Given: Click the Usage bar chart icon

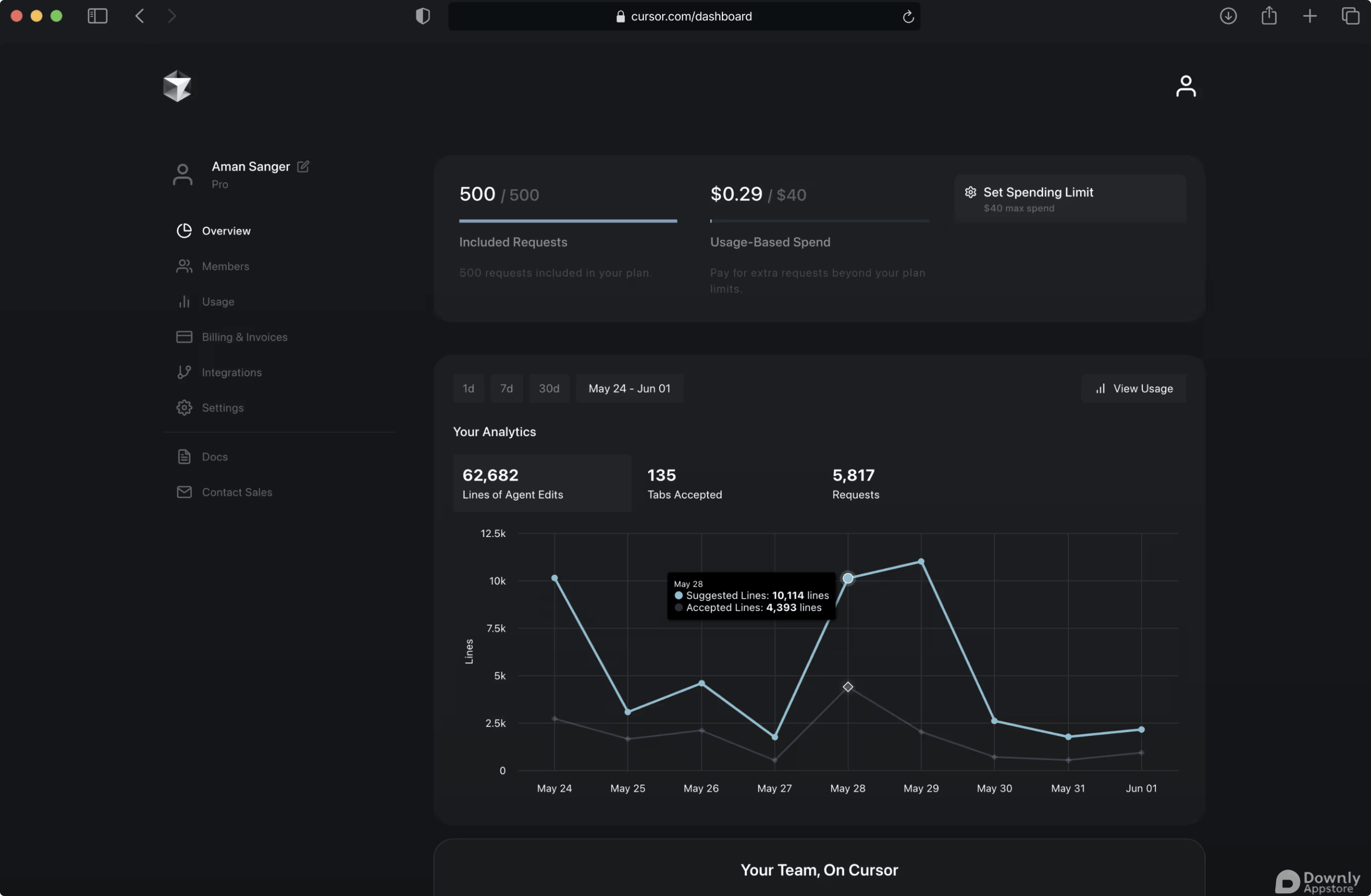Looking at the screenshot, I should 184,301.
